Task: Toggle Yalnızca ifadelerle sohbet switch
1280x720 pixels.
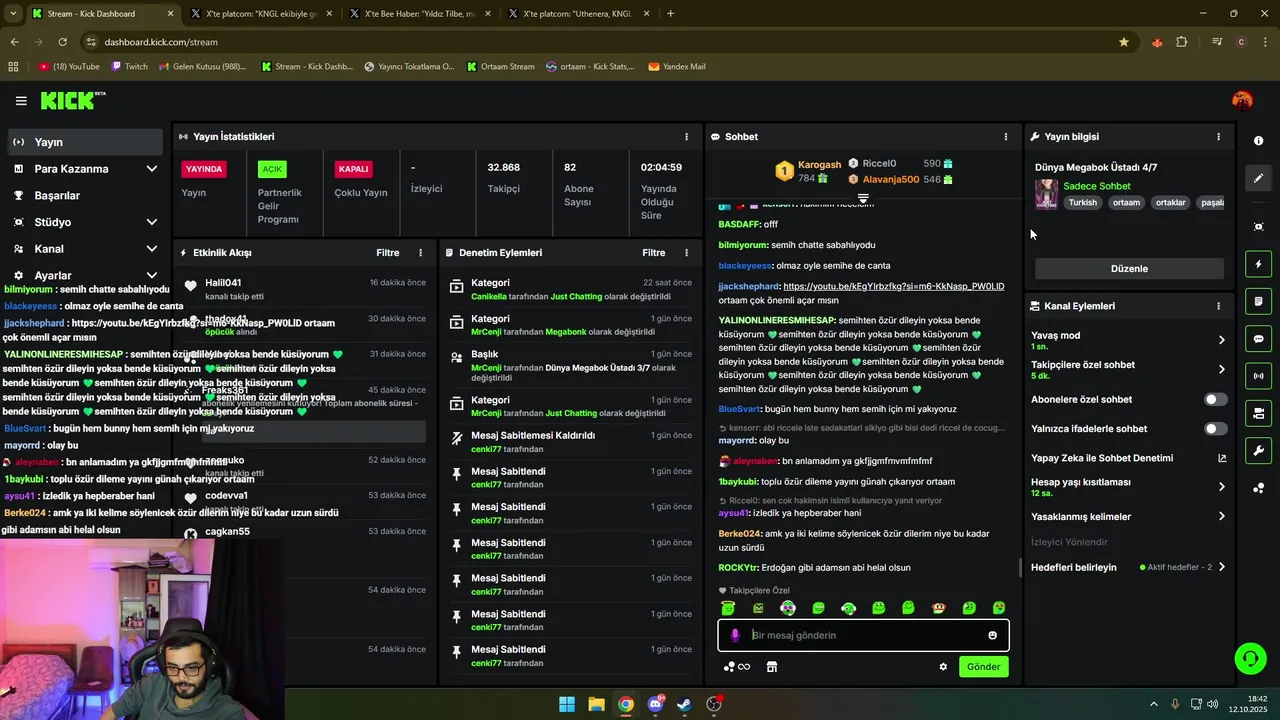Action: [x=1215, y=429]
